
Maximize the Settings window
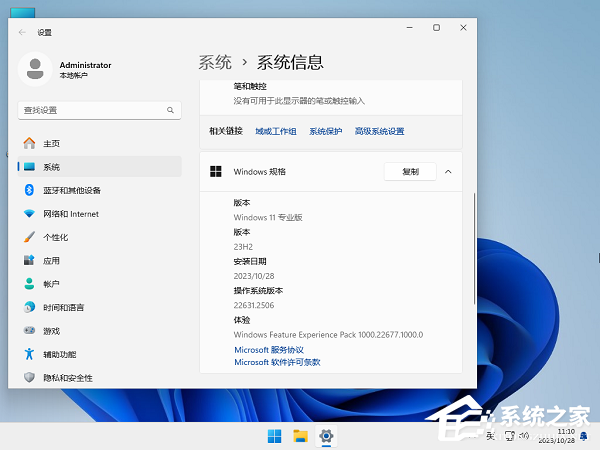436,28
